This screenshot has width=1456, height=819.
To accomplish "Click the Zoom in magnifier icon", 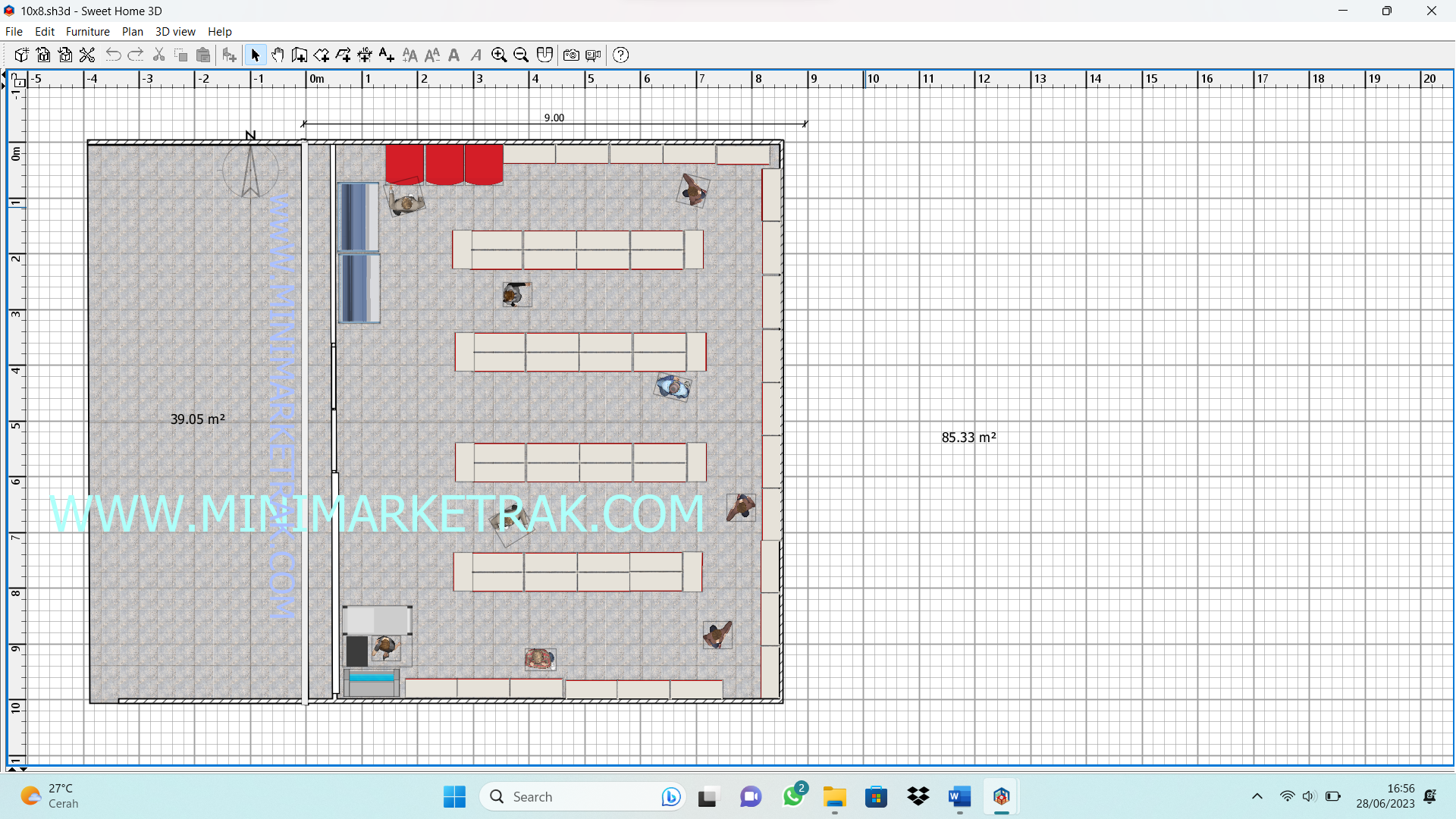I will tap(499, 55).
